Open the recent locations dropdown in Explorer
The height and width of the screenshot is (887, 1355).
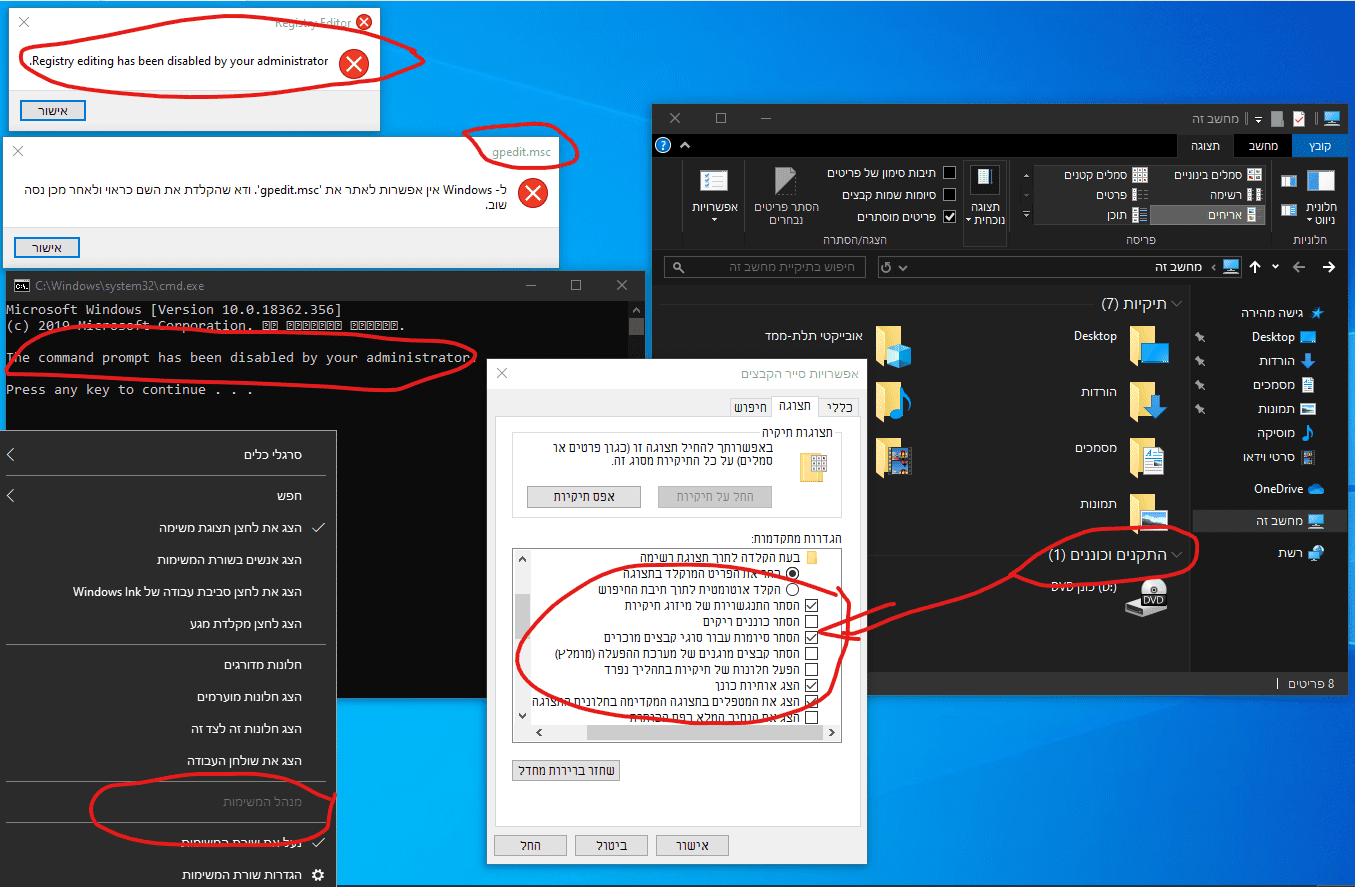coord(1275,267)
